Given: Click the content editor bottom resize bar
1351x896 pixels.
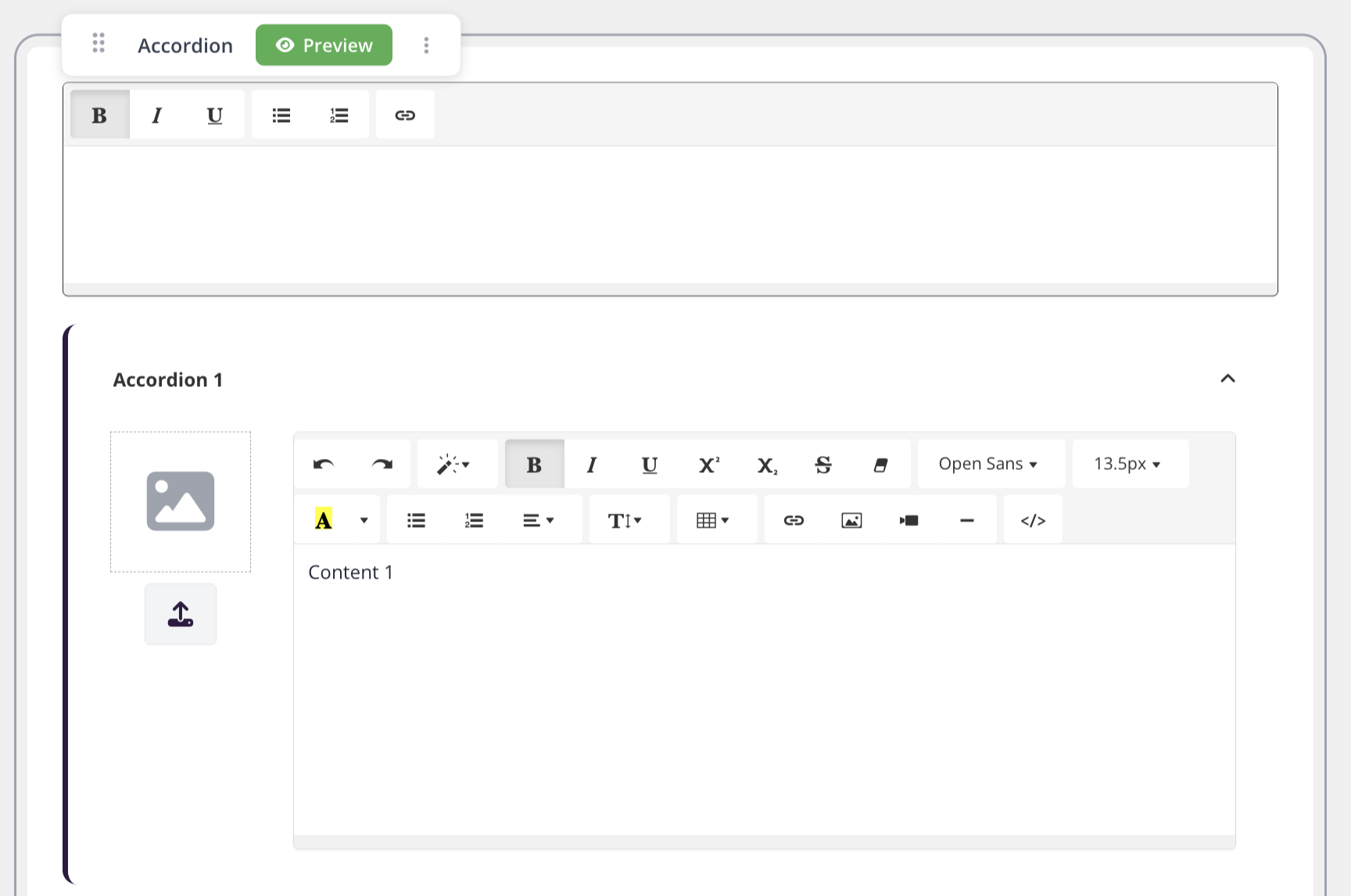Looking at the screenshot, I should [765, 841].
